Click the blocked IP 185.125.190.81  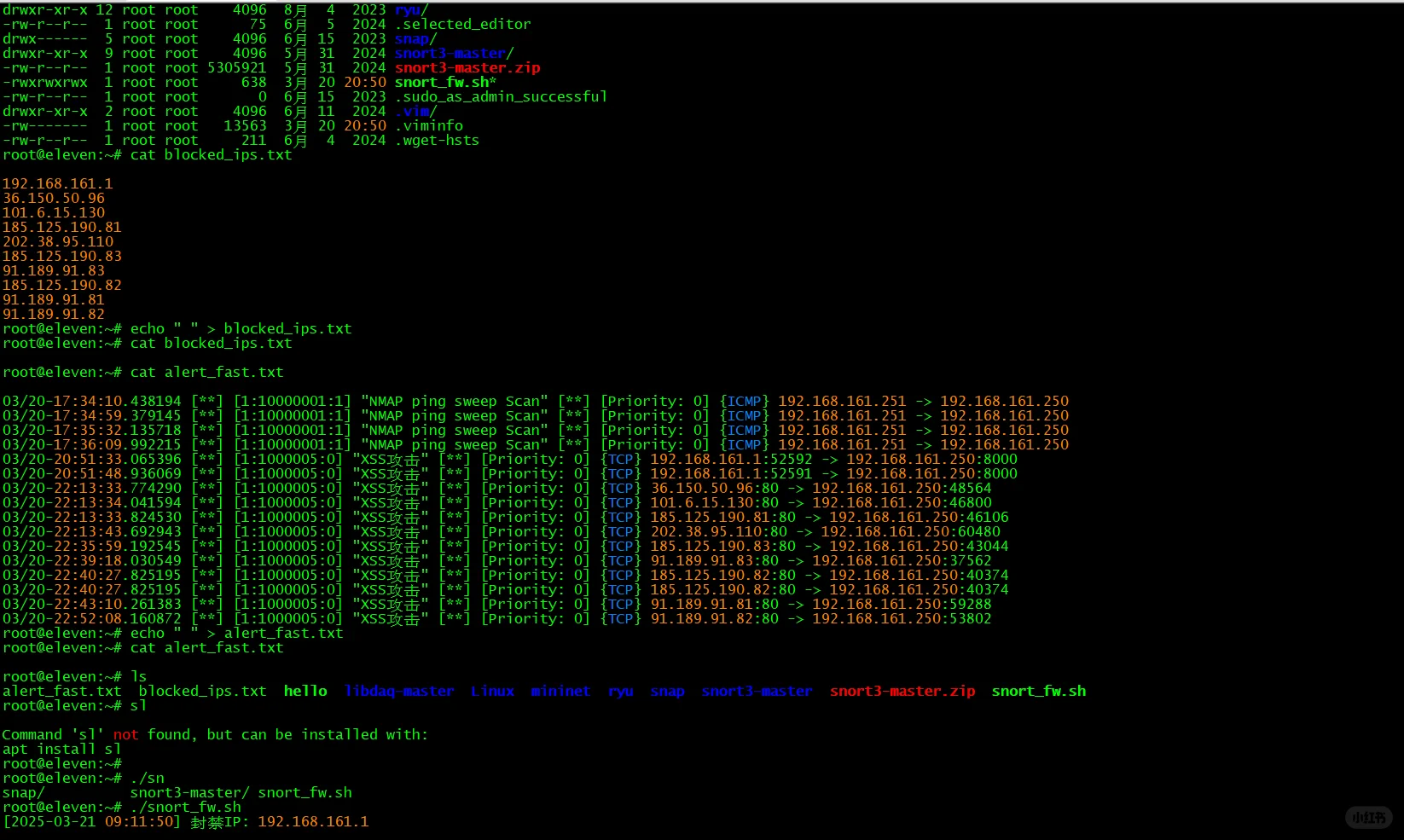click(62, 227)
